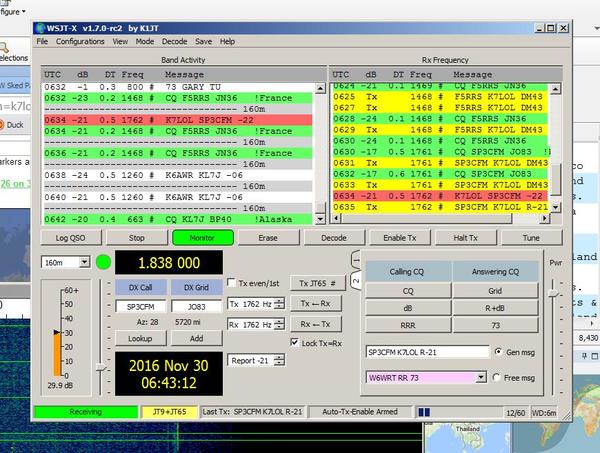Click Band Activity scrollbar down arrow
600x453 pixels.
(x=320, y=219)
